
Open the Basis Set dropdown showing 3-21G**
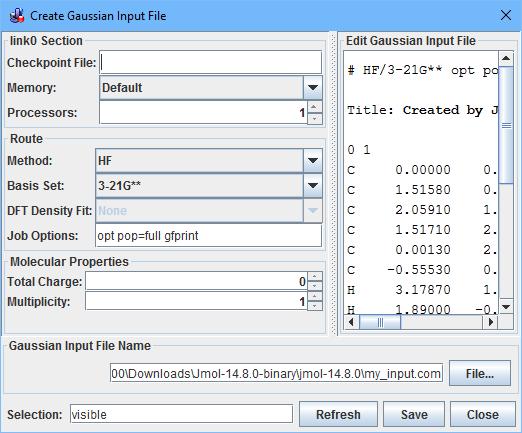coord(313,185)
